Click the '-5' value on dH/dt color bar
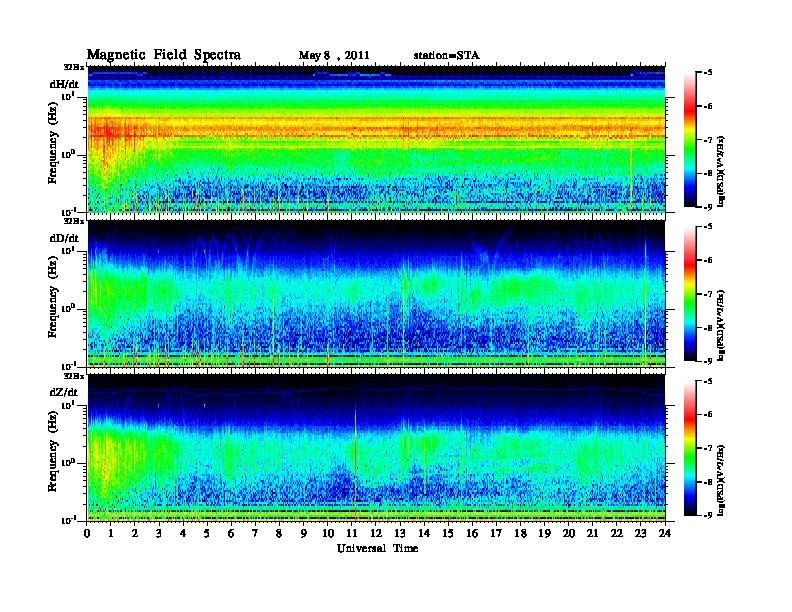The width and height of the screenshot is (792, 612). (707, 73)
